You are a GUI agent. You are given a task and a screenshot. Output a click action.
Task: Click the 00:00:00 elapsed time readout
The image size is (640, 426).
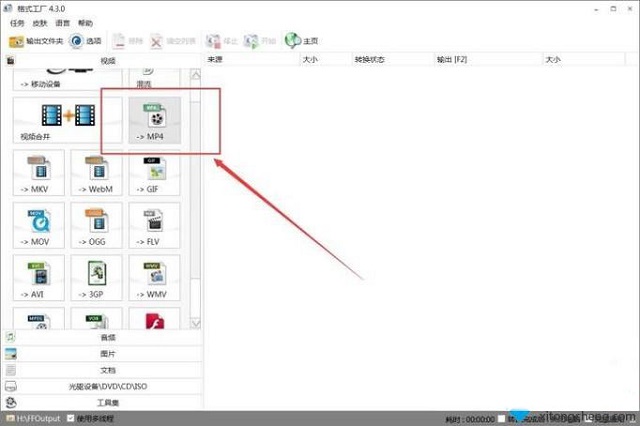click(480, 419)
